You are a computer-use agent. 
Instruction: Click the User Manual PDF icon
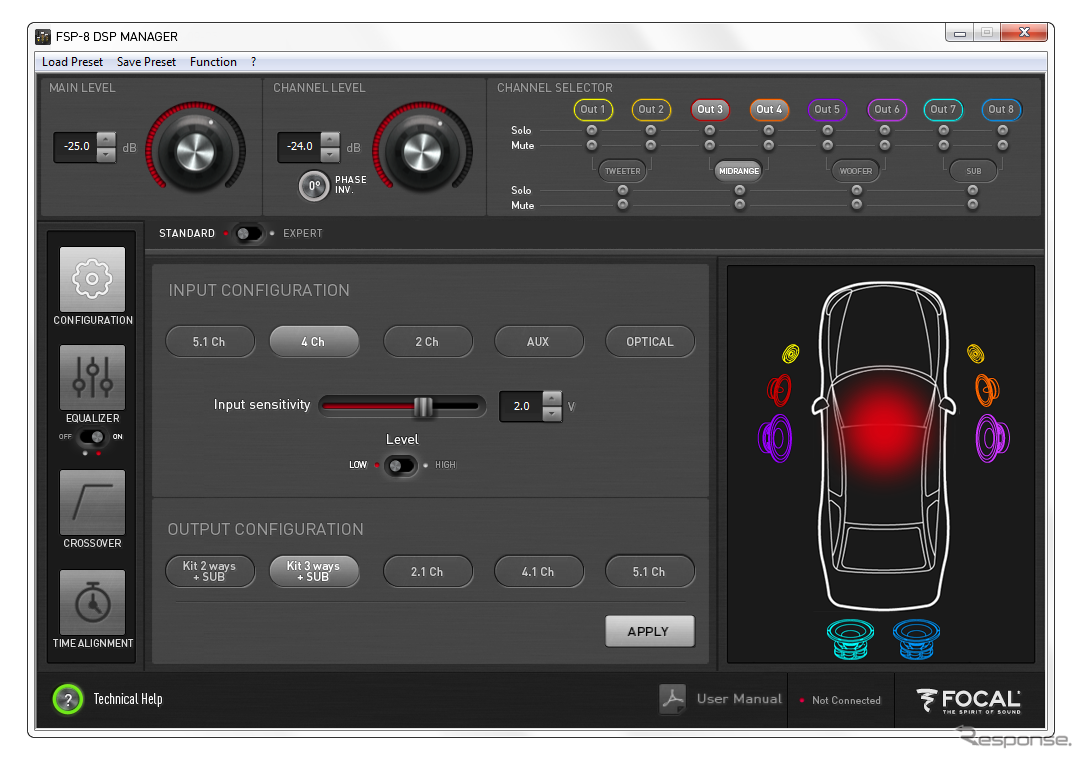(x=672, y=699)
